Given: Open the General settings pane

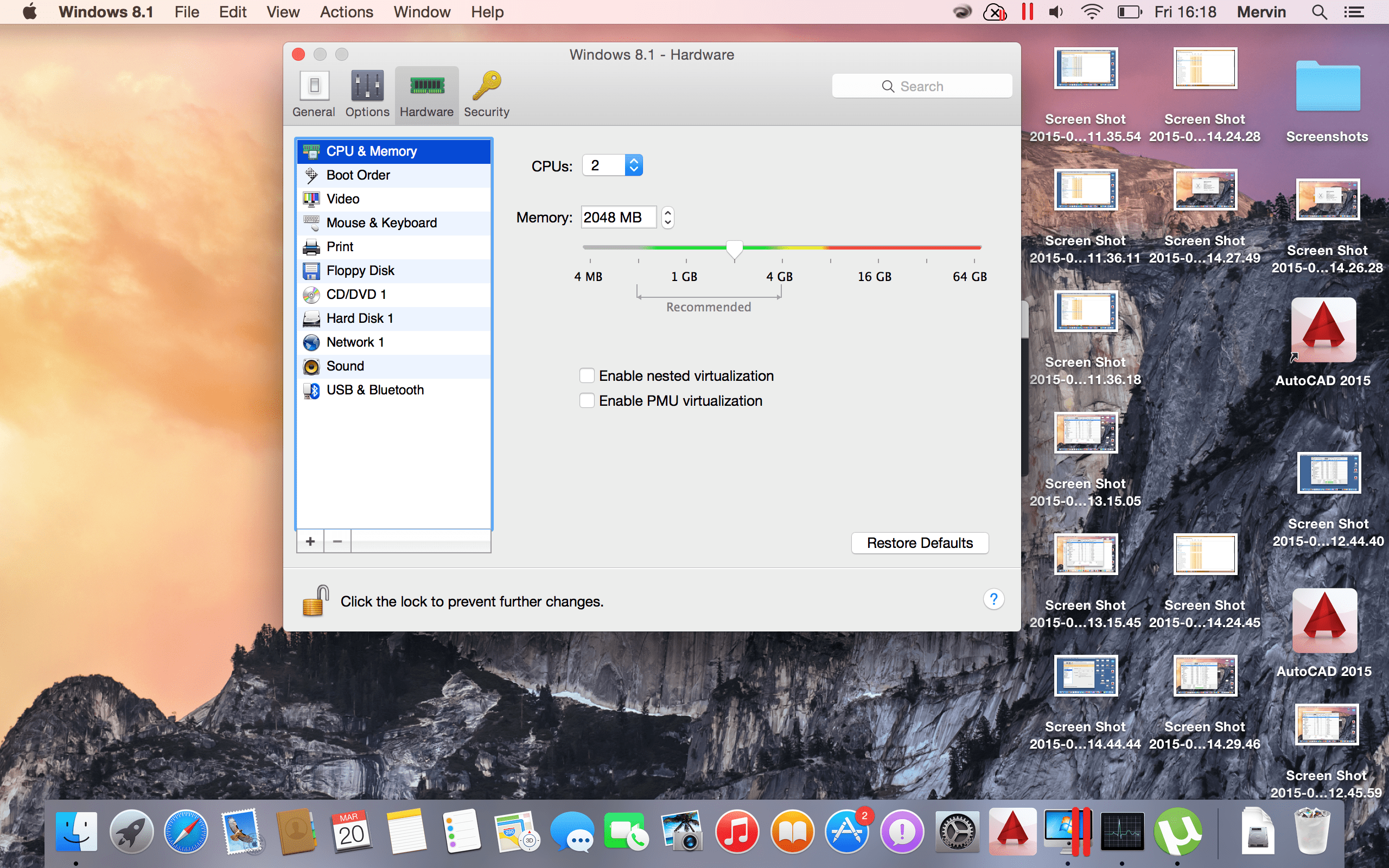Looking at the screenshot, I should pos(314,95).
